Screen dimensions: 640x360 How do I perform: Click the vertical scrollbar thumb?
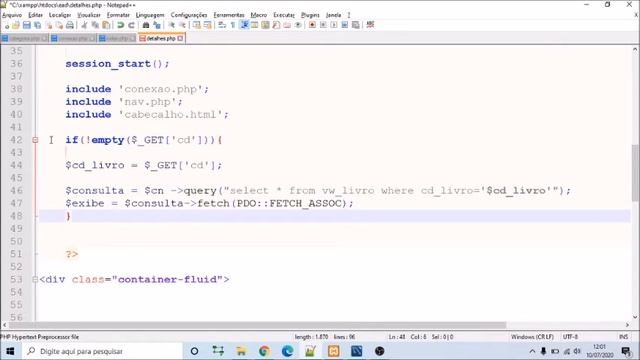(x=635, y=173)
